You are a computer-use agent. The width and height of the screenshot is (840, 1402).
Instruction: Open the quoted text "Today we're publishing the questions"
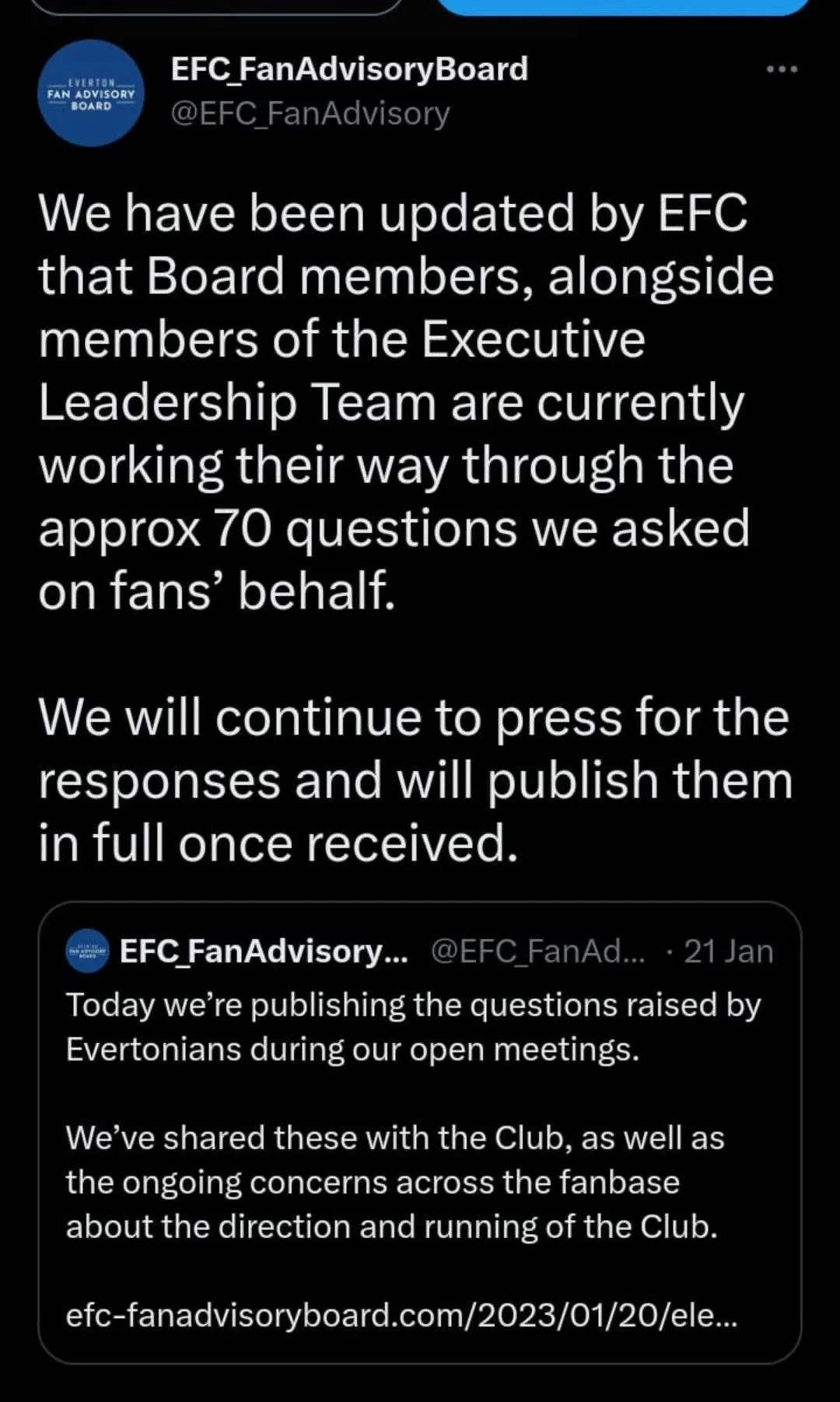pos(413,1027)
